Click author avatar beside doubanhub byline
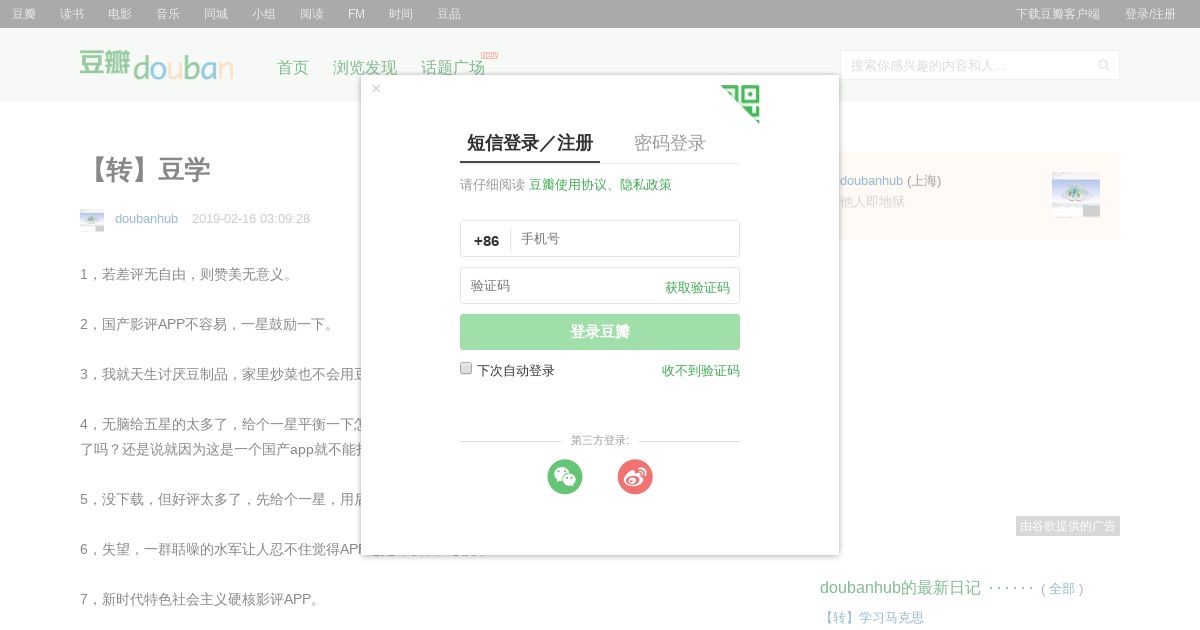Image resolution: width=1200 pixels, height=630 pixels. (92, 220)
